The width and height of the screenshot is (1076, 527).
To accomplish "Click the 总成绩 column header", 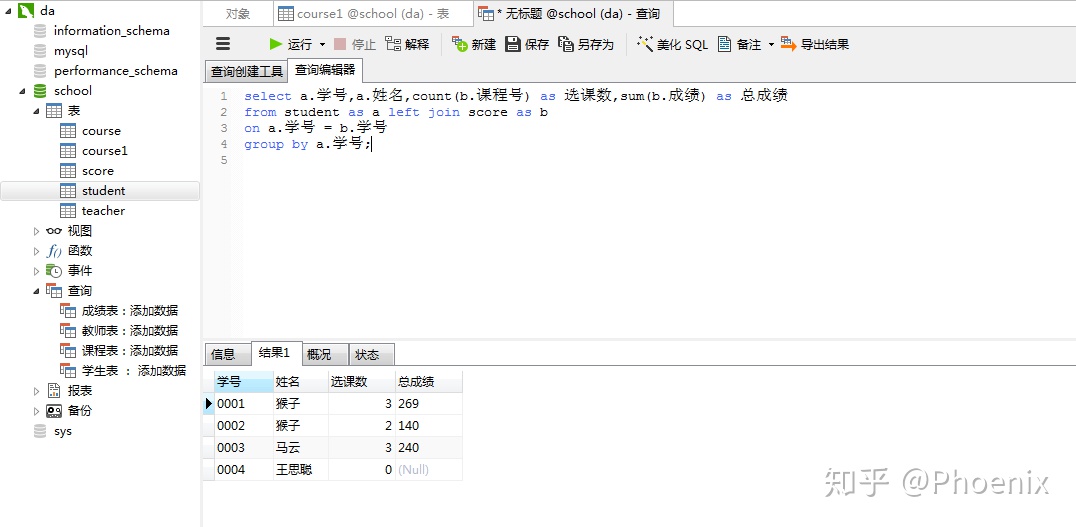I will (x=429, y=382).
